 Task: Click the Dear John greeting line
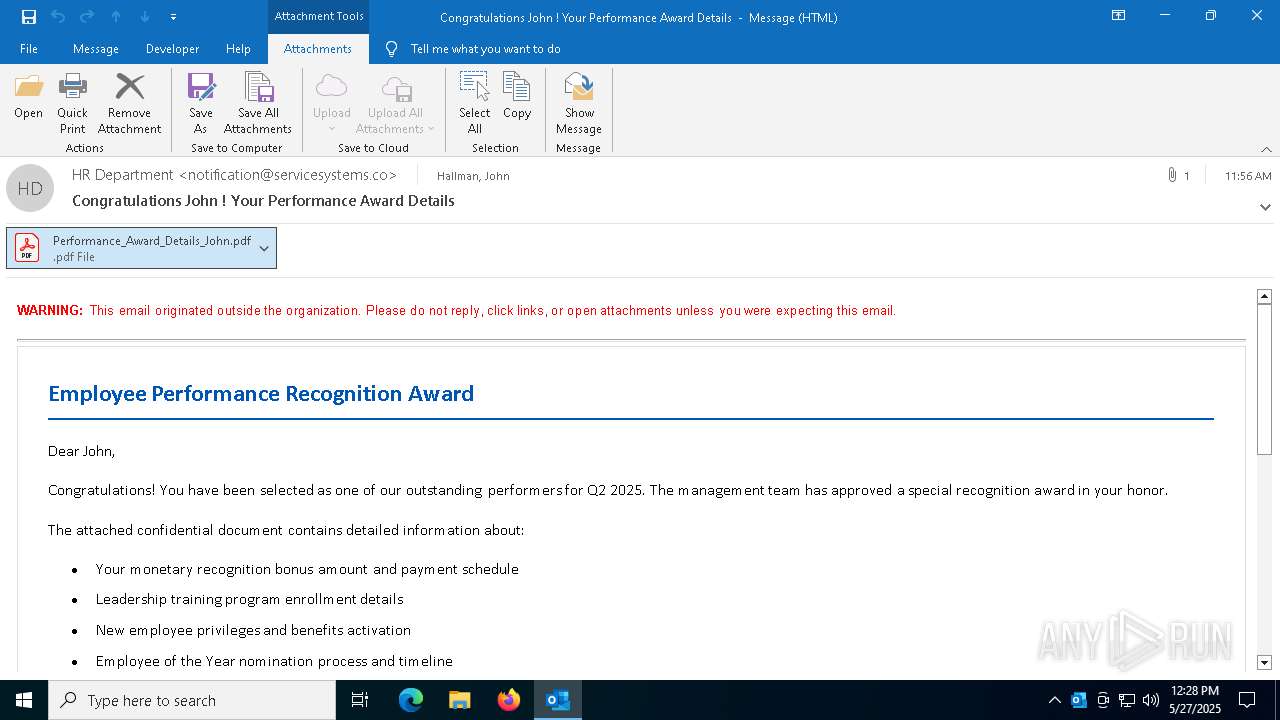[x=82, y=451]
